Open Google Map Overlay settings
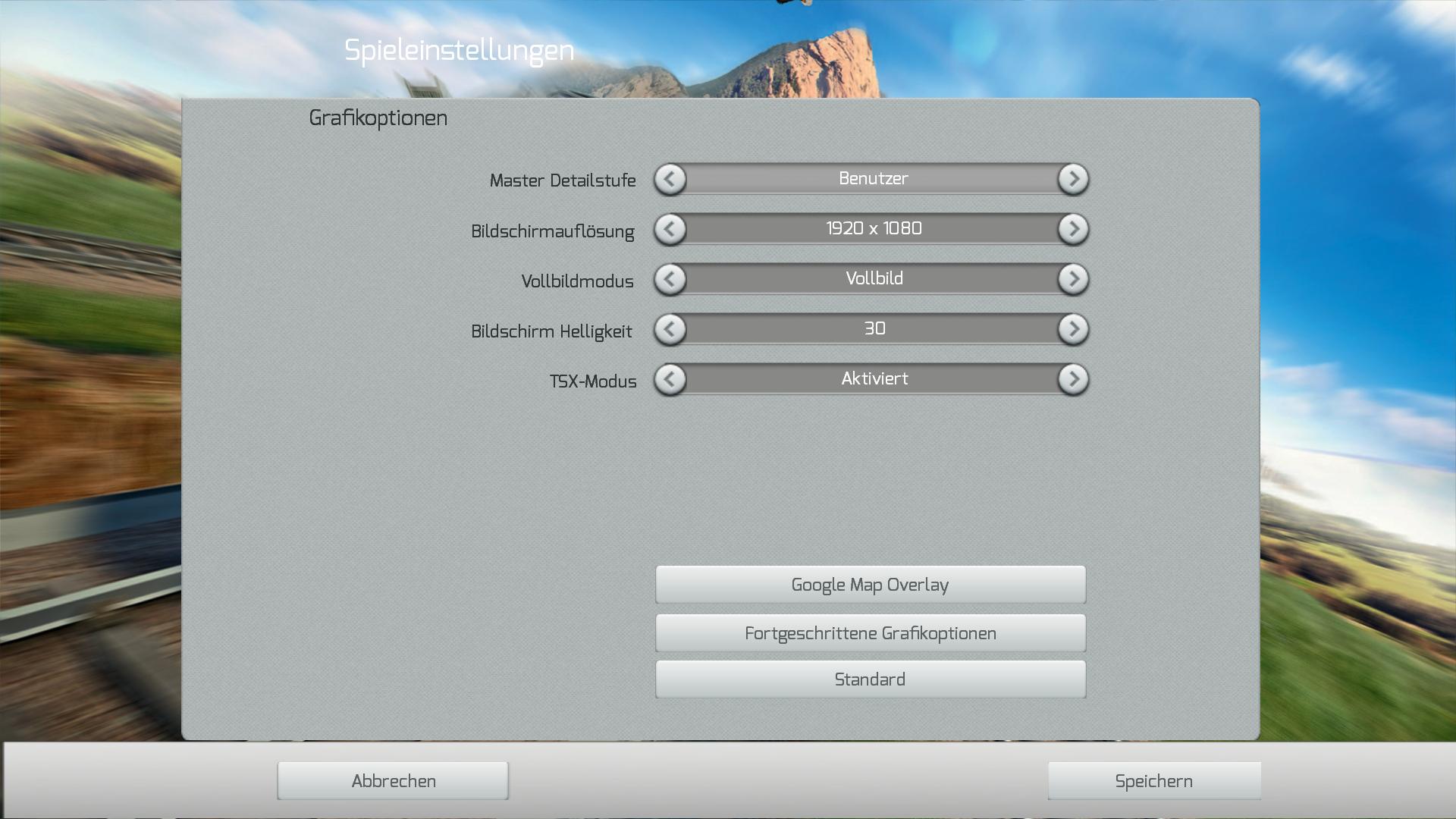 point(871,585)
